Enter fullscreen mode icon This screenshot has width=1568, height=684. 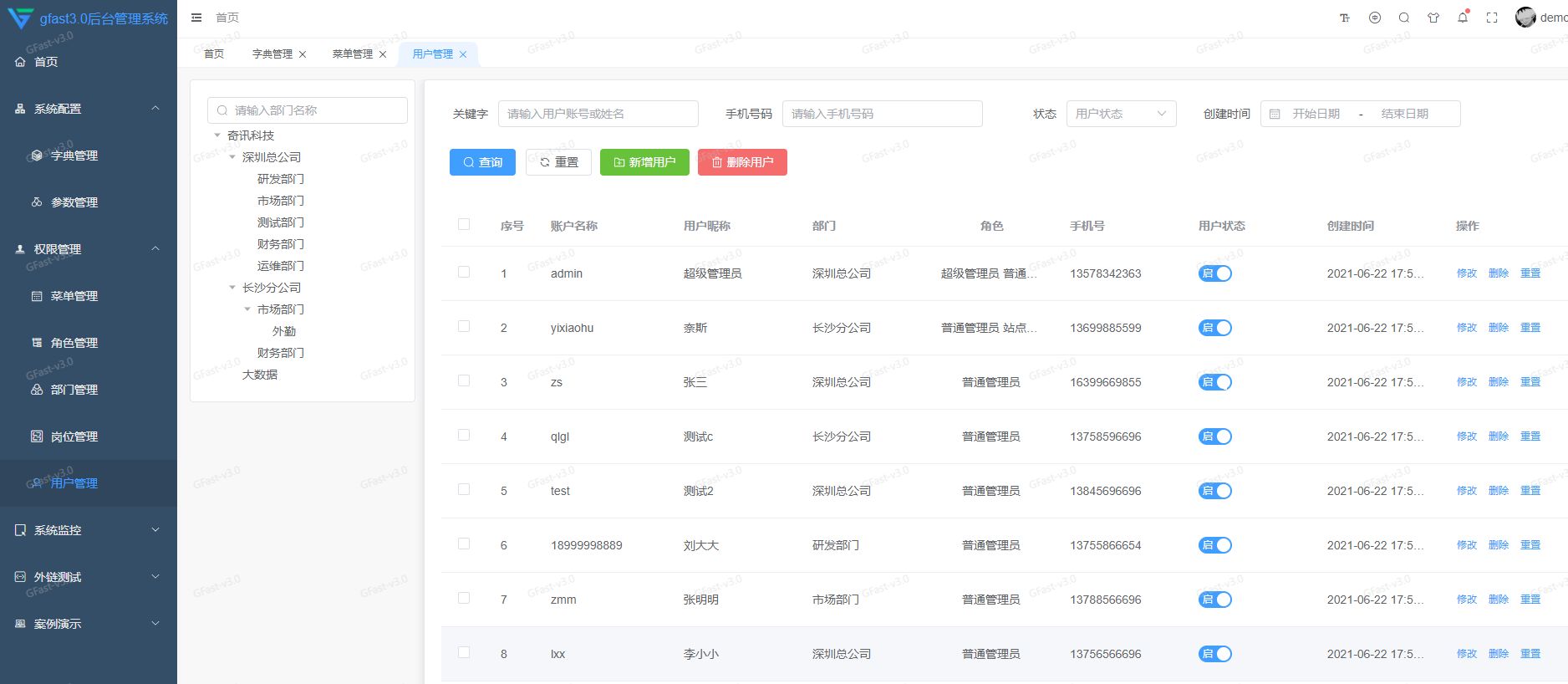coord(1492,18)
